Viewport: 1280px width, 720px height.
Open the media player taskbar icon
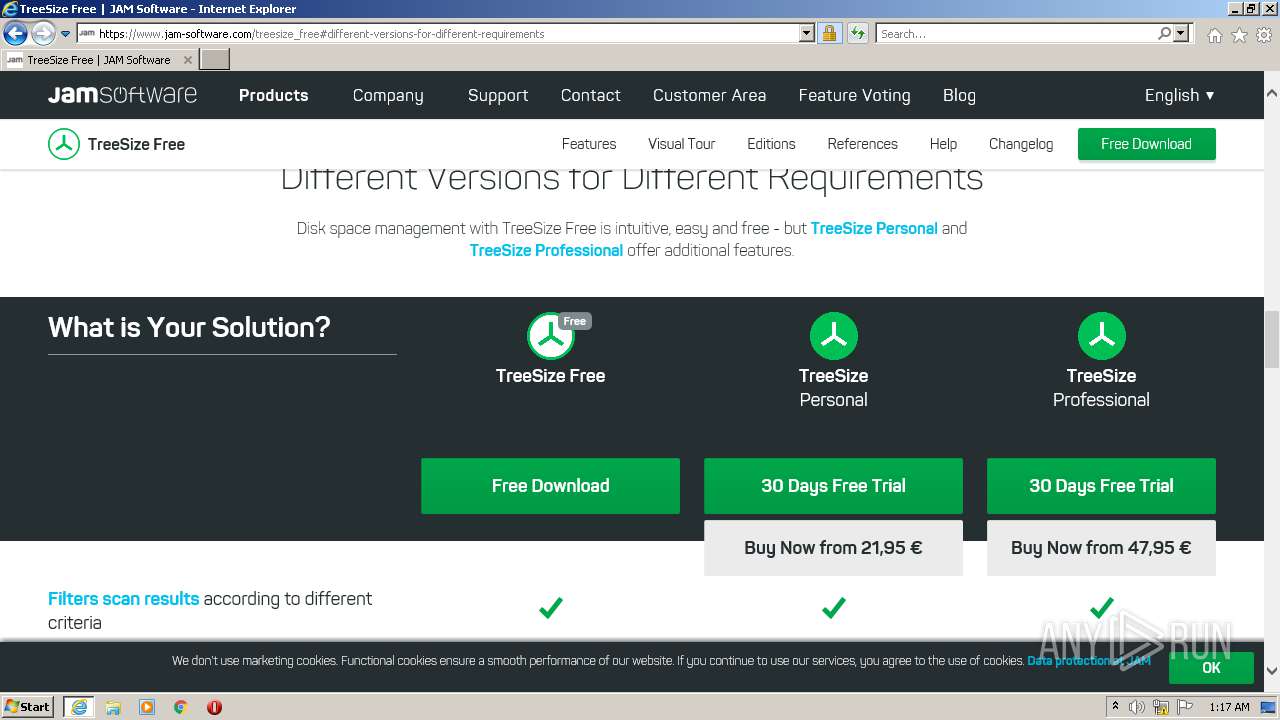tap(147, 707)
